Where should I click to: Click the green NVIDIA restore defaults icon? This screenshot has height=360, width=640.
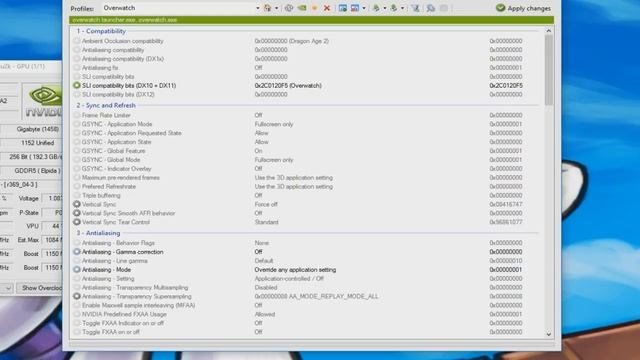tap(302, 8)
